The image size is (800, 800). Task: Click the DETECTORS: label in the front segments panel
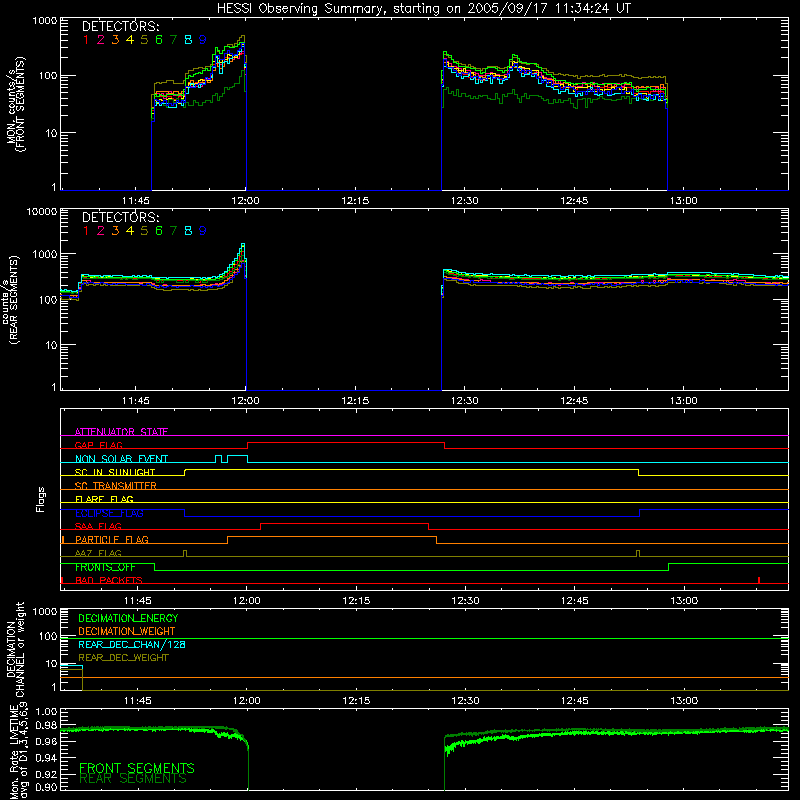coord(120,27)
